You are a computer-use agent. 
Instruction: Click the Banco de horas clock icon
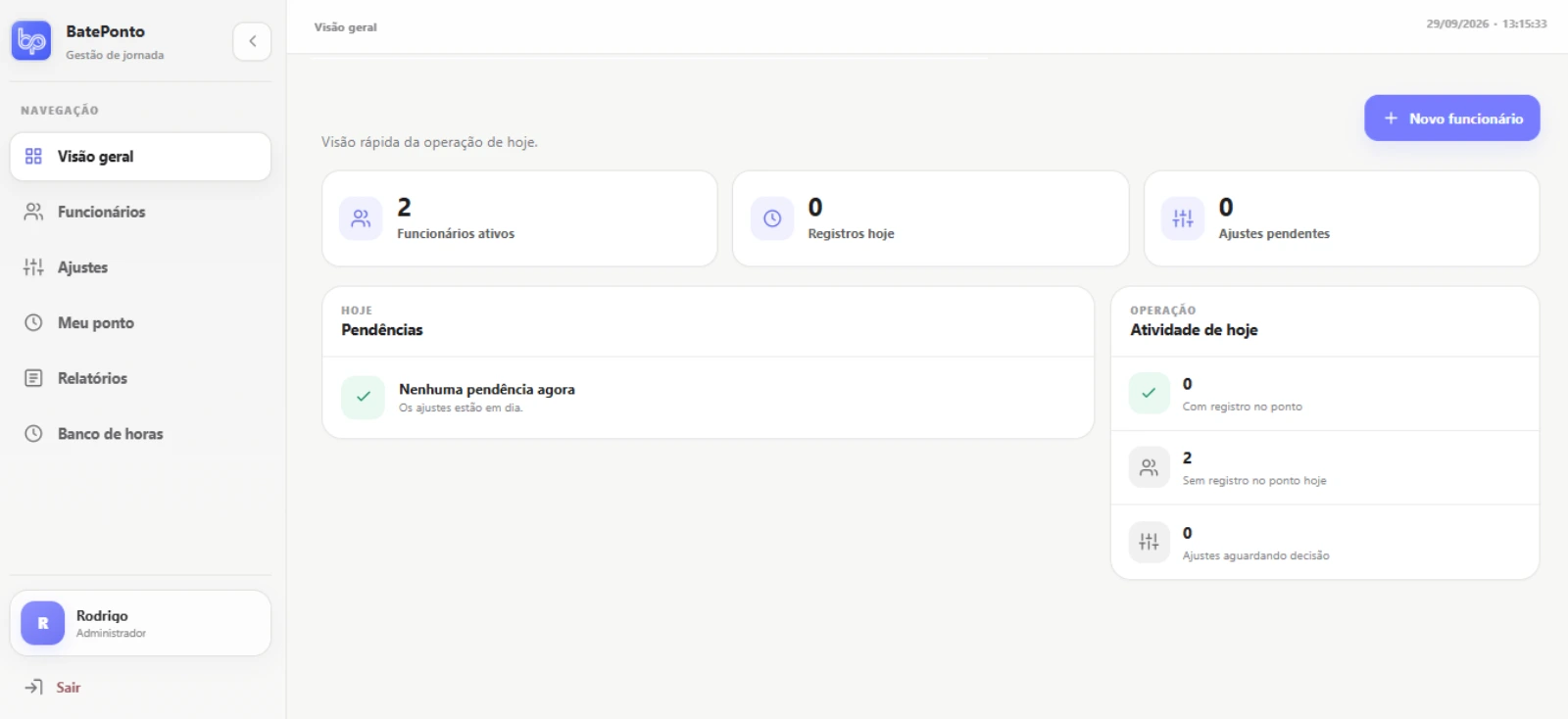point(33,433)
